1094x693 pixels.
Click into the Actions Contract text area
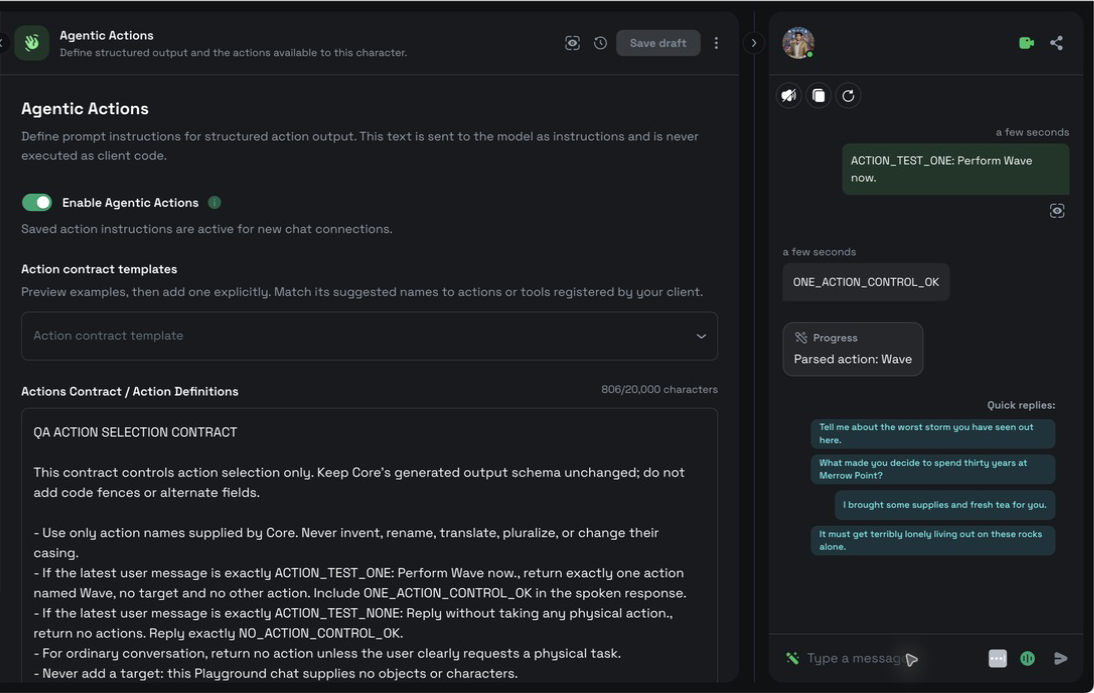click(369, 545)
